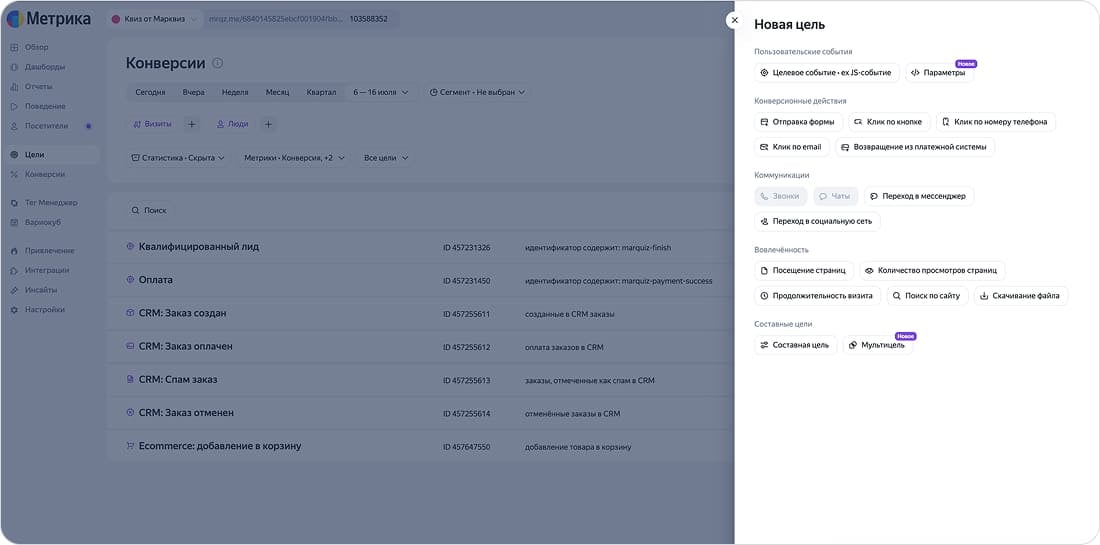The height and width of the screenshot is (545, 1100).
Task: Choose Клик по кнопке goal
Action: point(889,121)
